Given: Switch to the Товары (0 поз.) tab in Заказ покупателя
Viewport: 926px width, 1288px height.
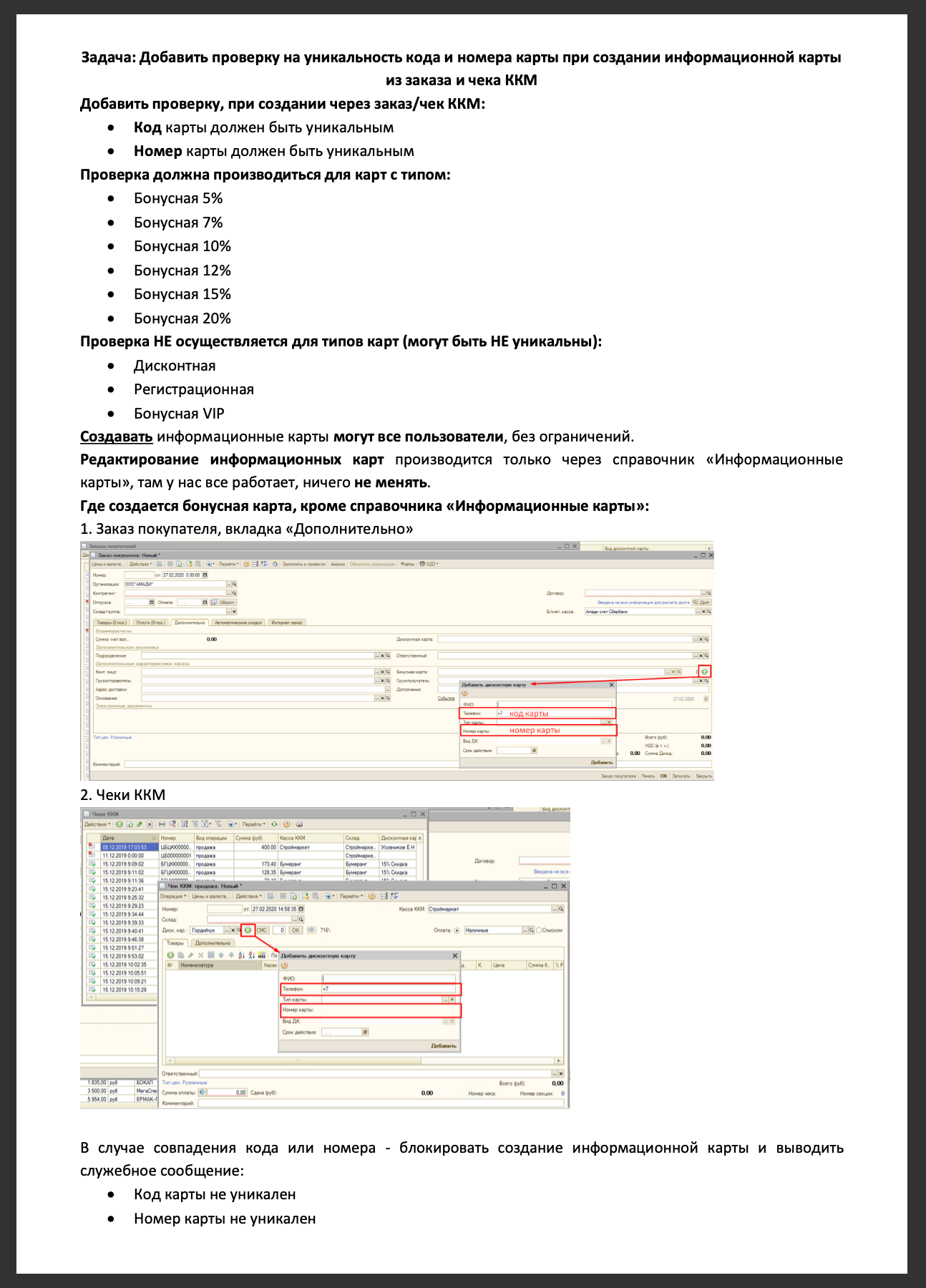Looking at the screenshot, I should (x=112, y=623).
